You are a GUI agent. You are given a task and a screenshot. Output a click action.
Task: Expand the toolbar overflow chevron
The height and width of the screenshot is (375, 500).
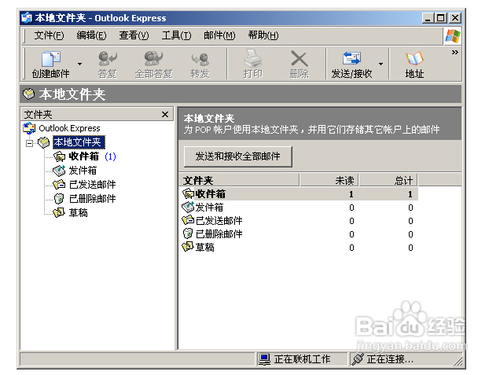tap(455, 52)
